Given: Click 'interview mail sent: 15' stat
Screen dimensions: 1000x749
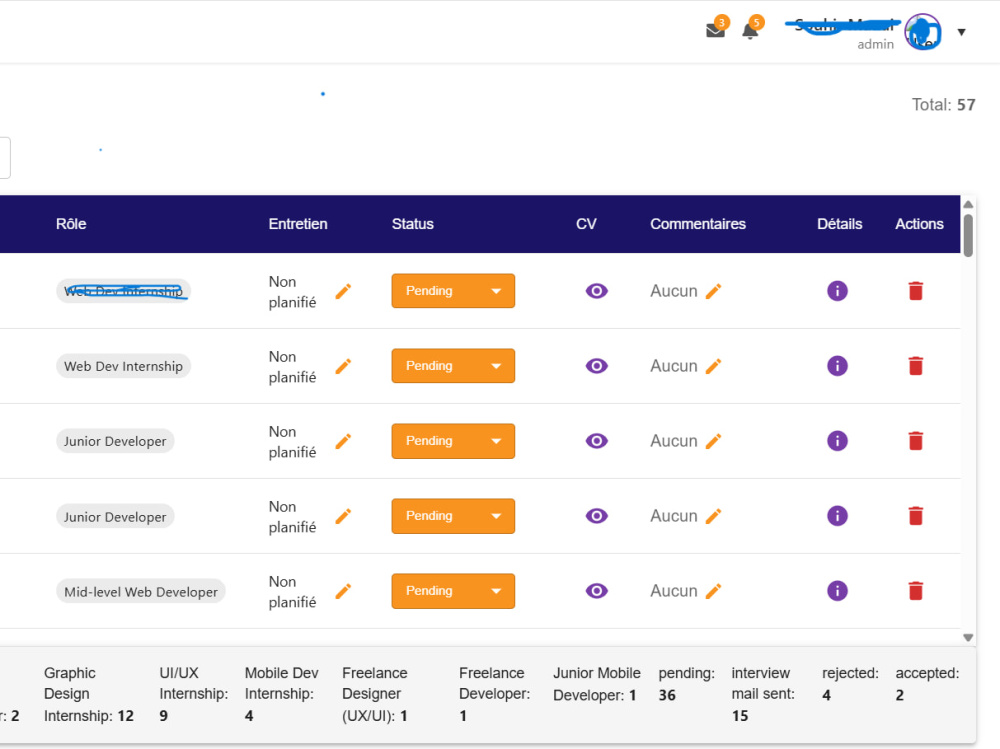Looking at the screenshot, I should [763, 694].
